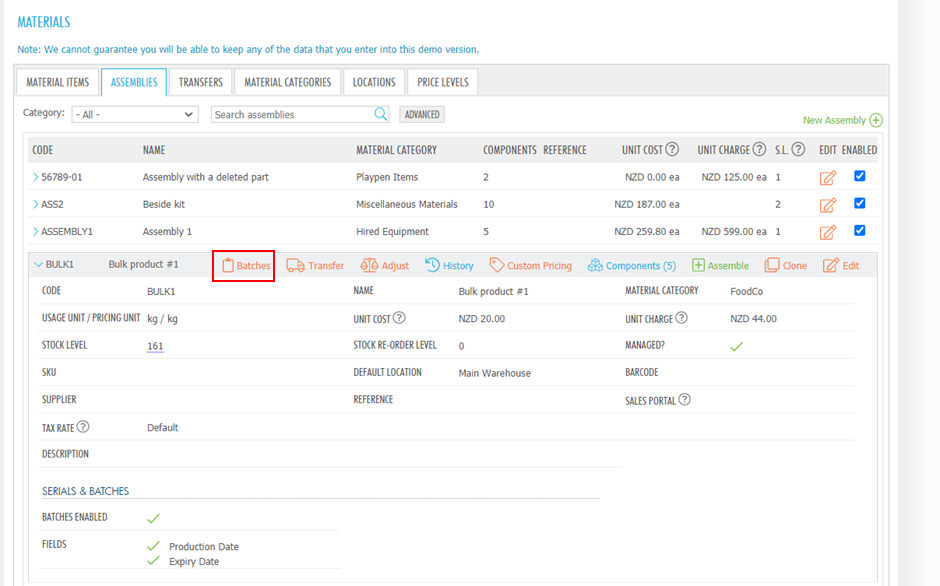
Task: View History for BULK1
Action: (x=433, y=266)
